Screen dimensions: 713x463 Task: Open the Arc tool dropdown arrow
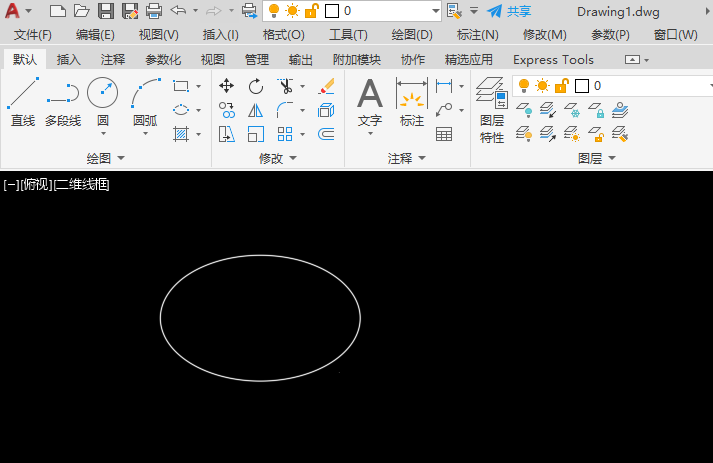pyautogui.click(x=146, y=134)
